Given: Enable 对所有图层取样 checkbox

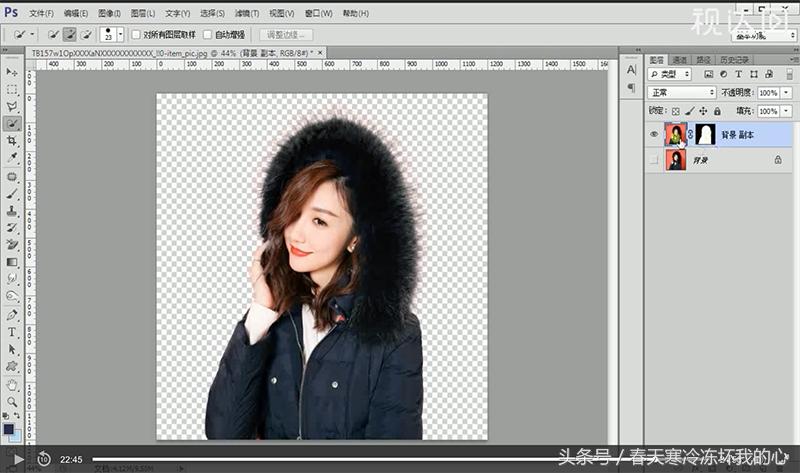Looking at the screenshot, I should click(x=136, y=35).
